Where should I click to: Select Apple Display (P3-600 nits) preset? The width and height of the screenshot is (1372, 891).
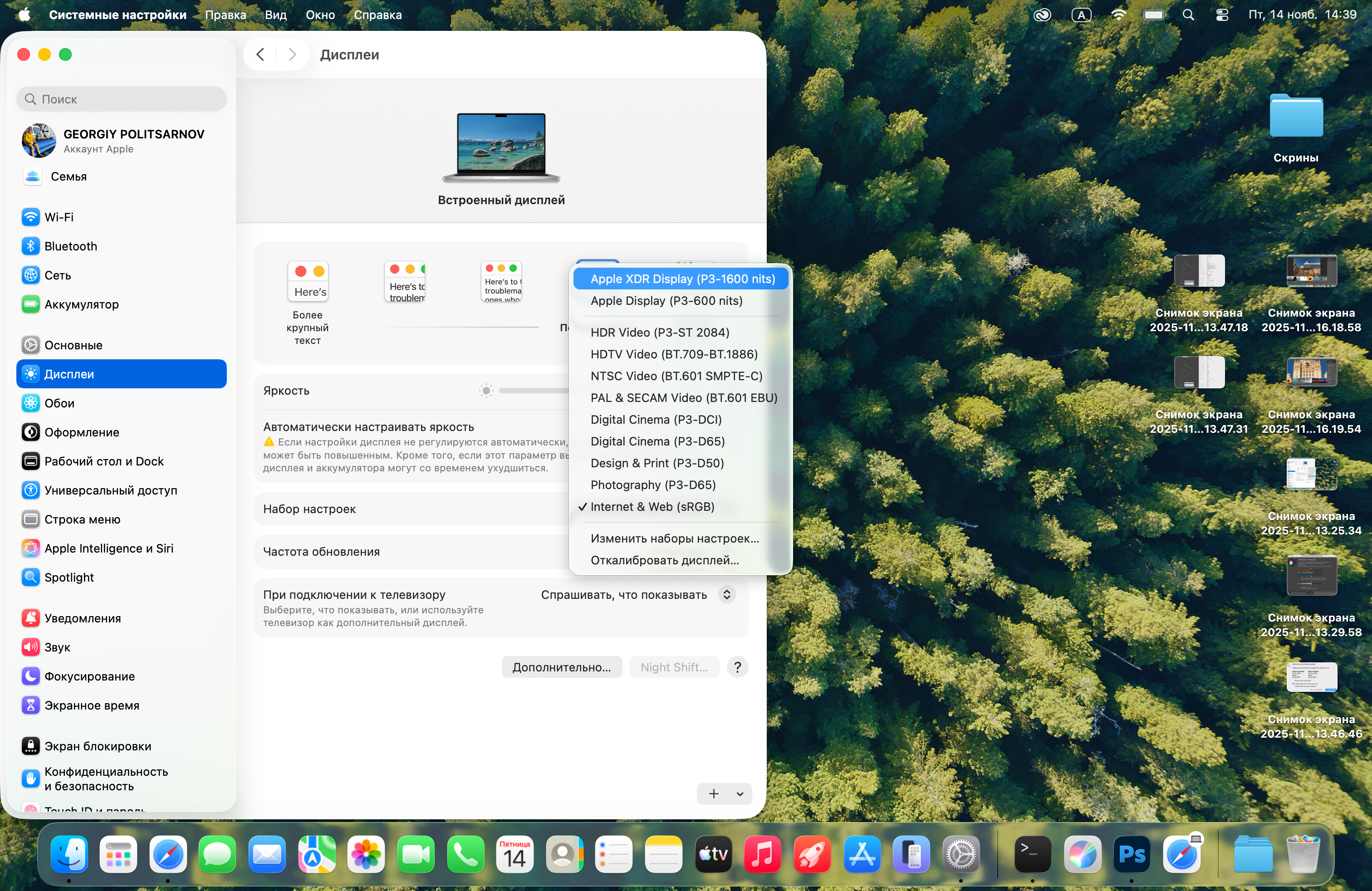[x=666, y=301]
